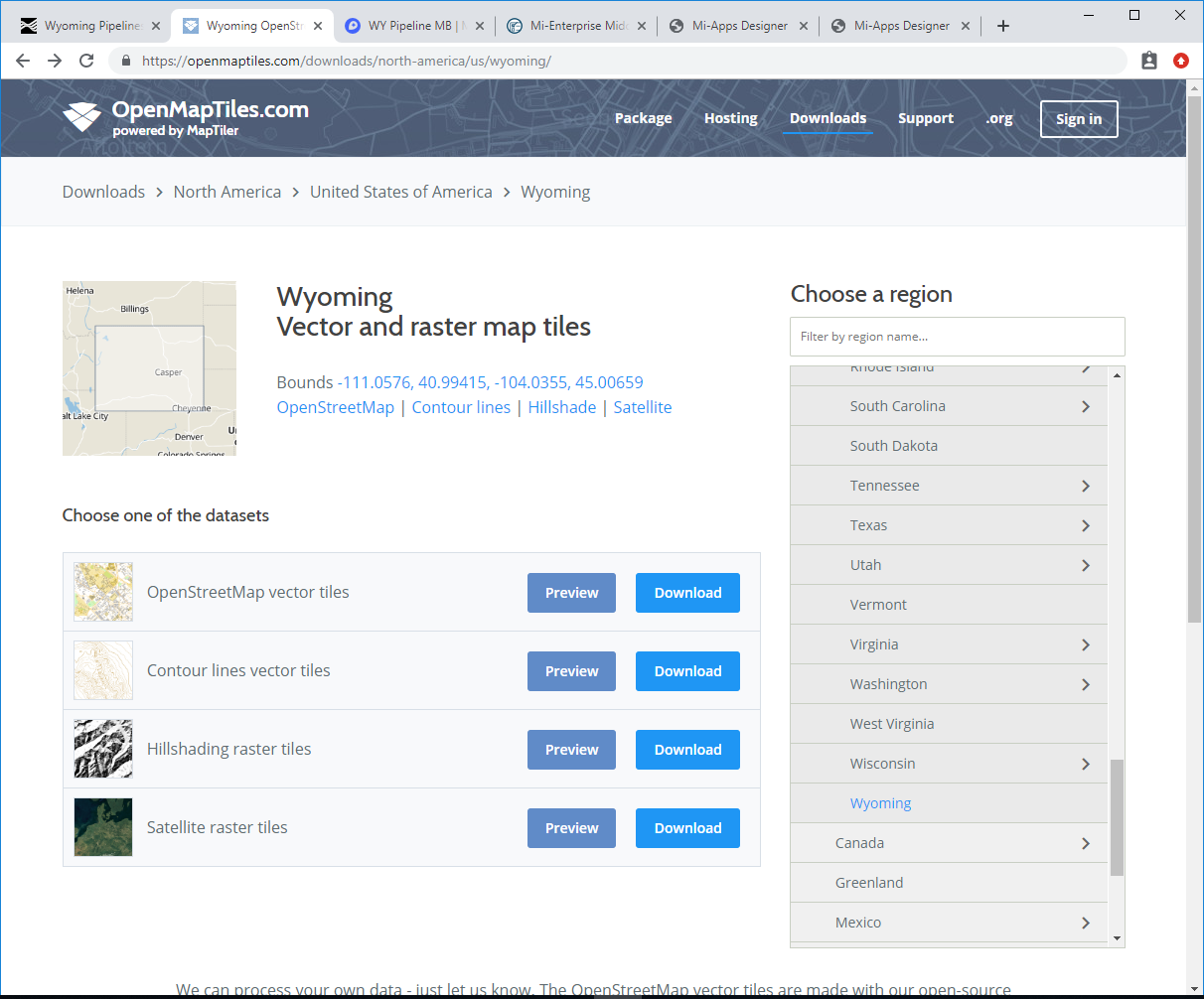
Task: Click the Wyoming map preview image
Action: point(149,368)
